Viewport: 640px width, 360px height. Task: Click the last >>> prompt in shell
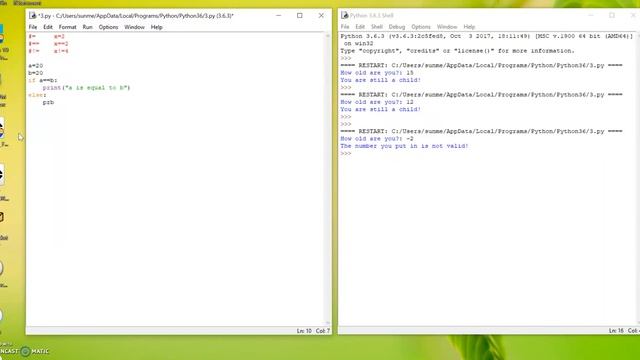click(346, 153)
